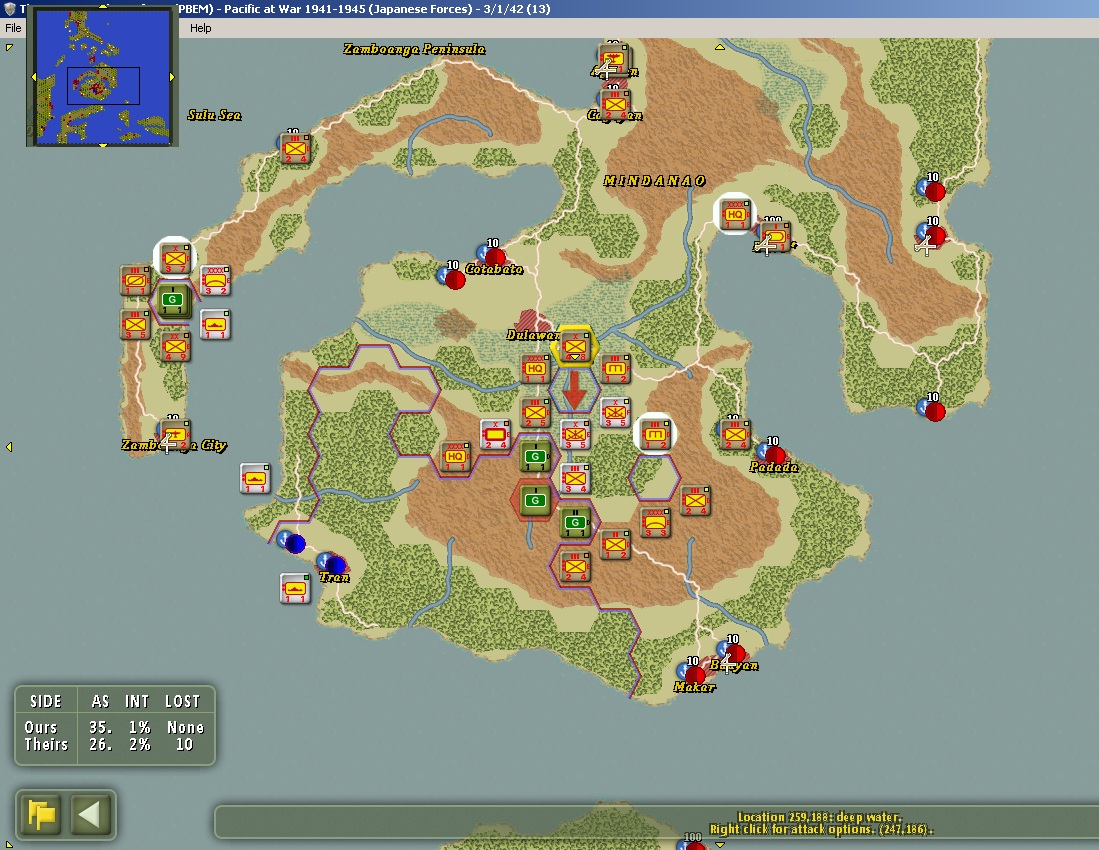Click the minimap overview thumbnail

click(102, 77)
